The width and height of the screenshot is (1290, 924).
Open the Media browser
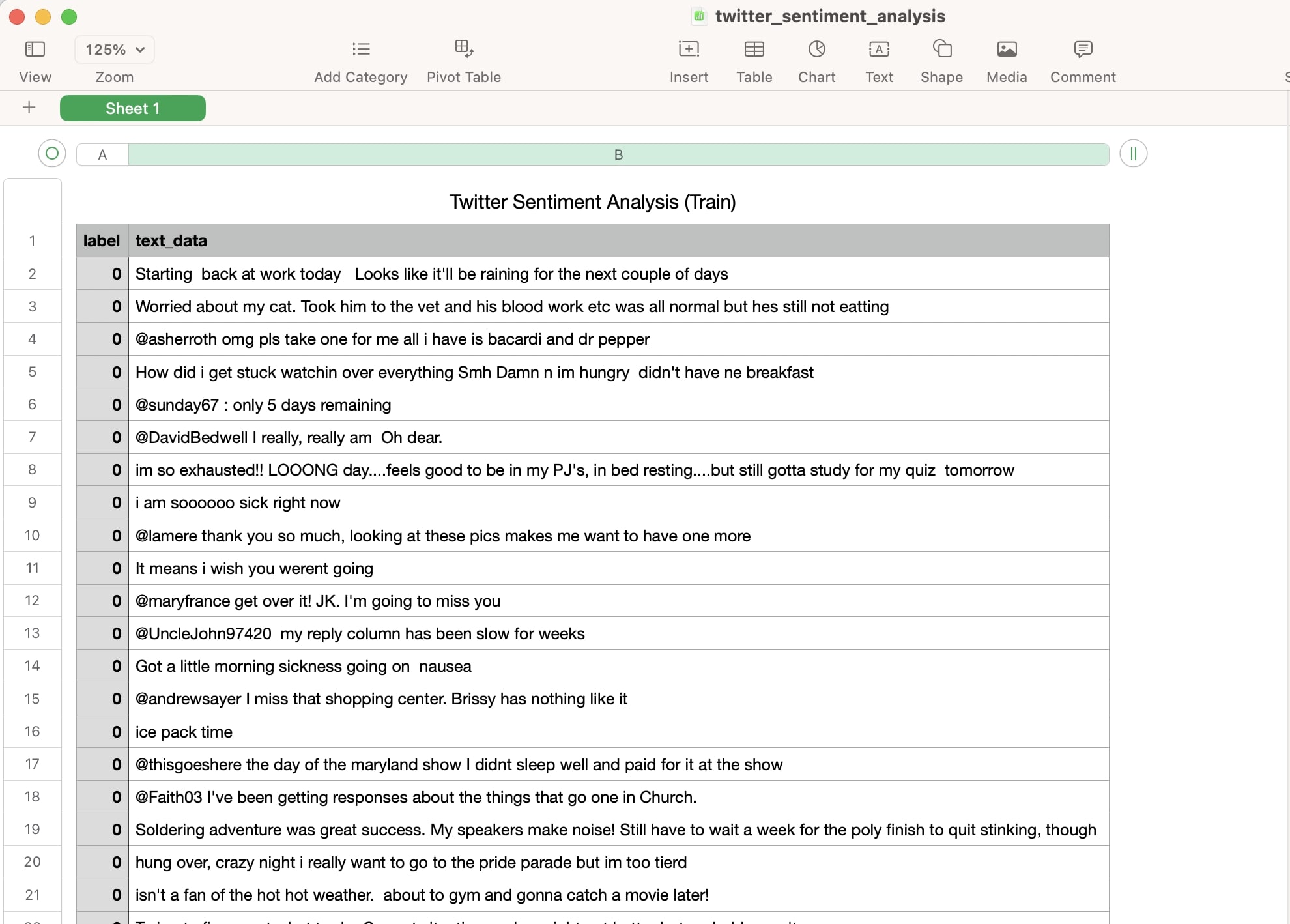tap(1006, 59)
